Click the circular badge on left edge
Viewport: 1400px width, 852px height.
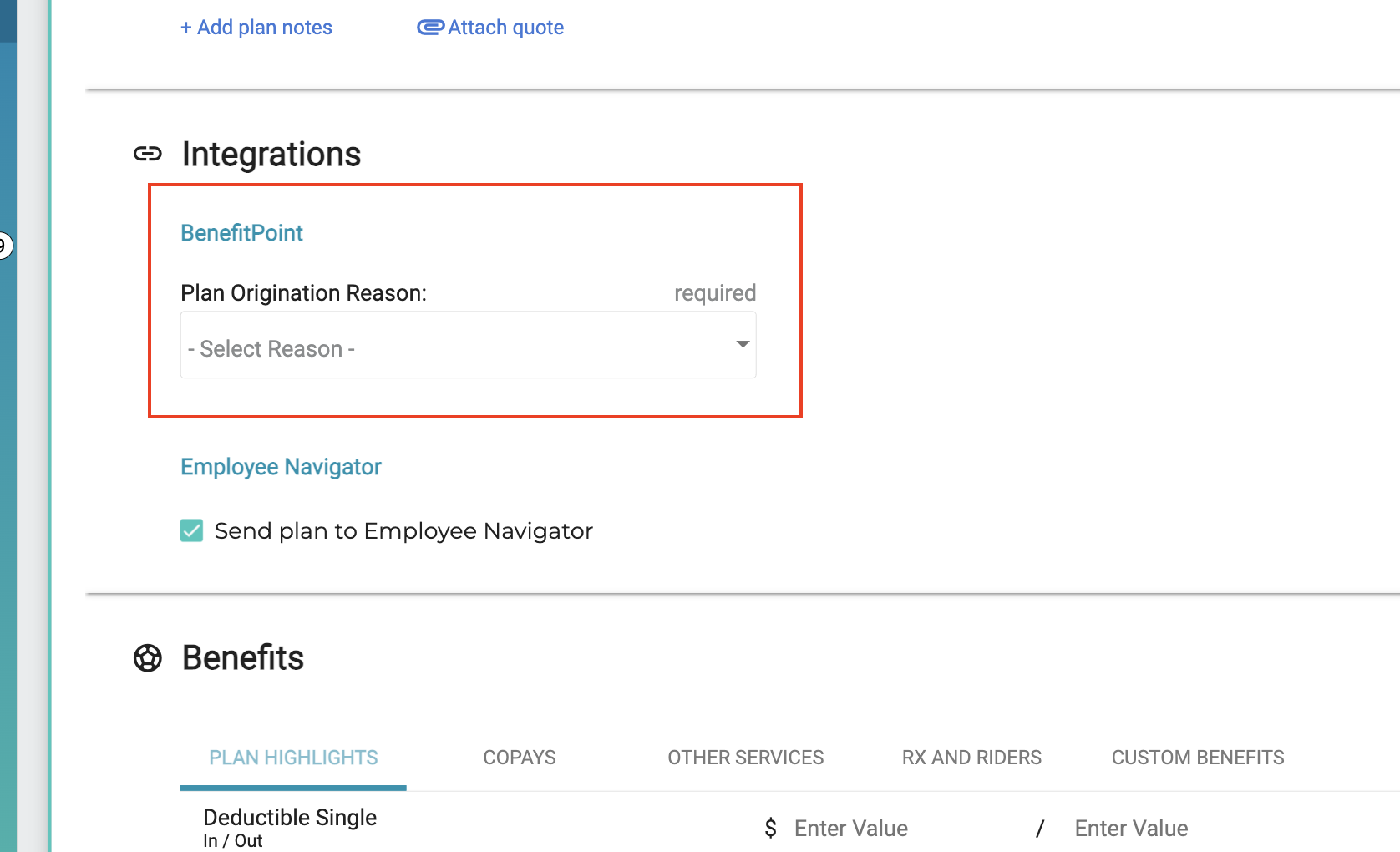click(3, 246)
